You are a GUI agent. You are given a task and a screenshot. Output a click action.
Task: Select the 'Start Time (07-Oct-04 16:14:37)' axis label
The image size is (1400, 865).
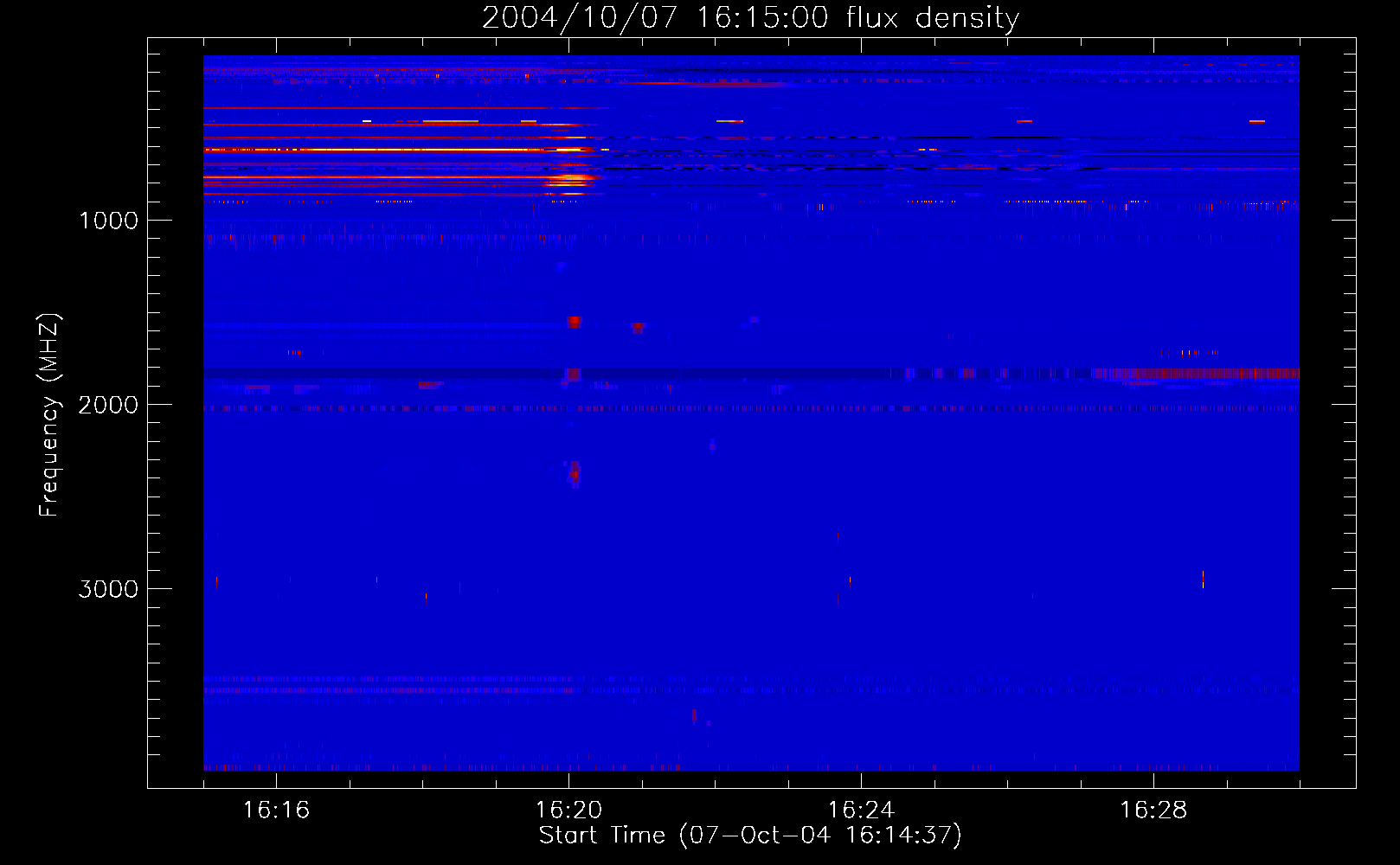pyautogui.click(x=750, y=836)
